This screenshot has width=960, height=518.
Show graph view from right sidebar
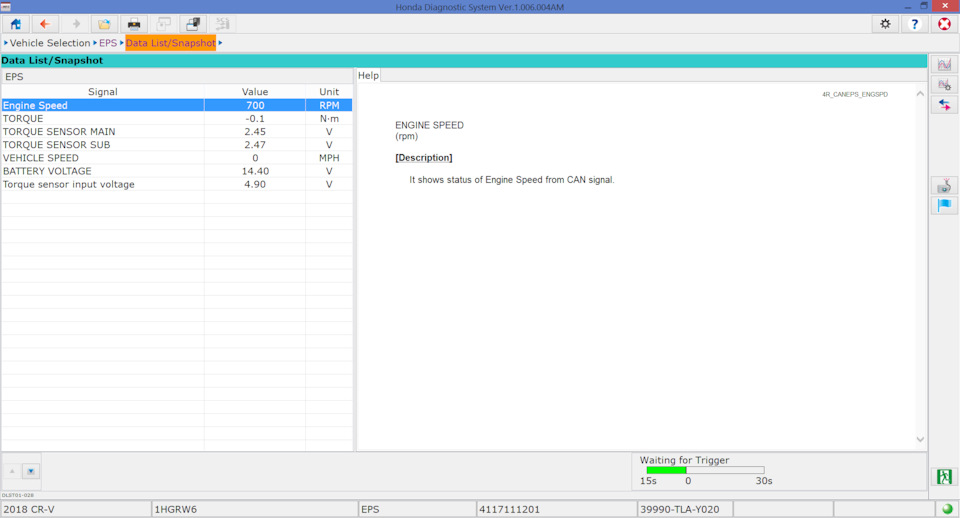(944, 64)
